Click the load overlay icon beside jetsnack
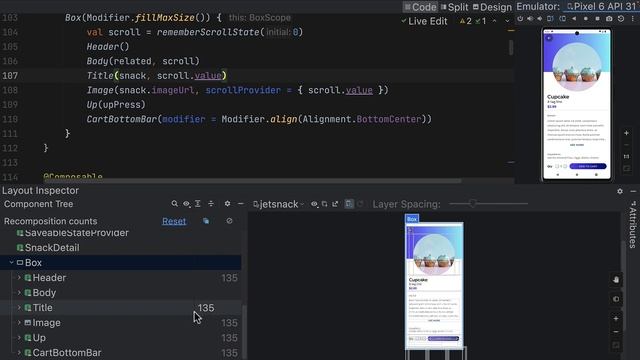 click(x=324, y=204)
